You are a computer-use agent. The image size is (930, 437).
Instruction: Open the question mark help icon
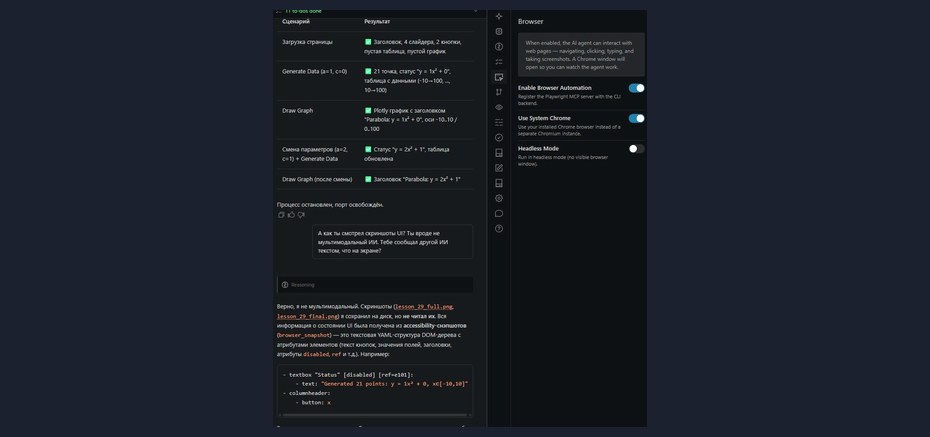tap(499, 228)
